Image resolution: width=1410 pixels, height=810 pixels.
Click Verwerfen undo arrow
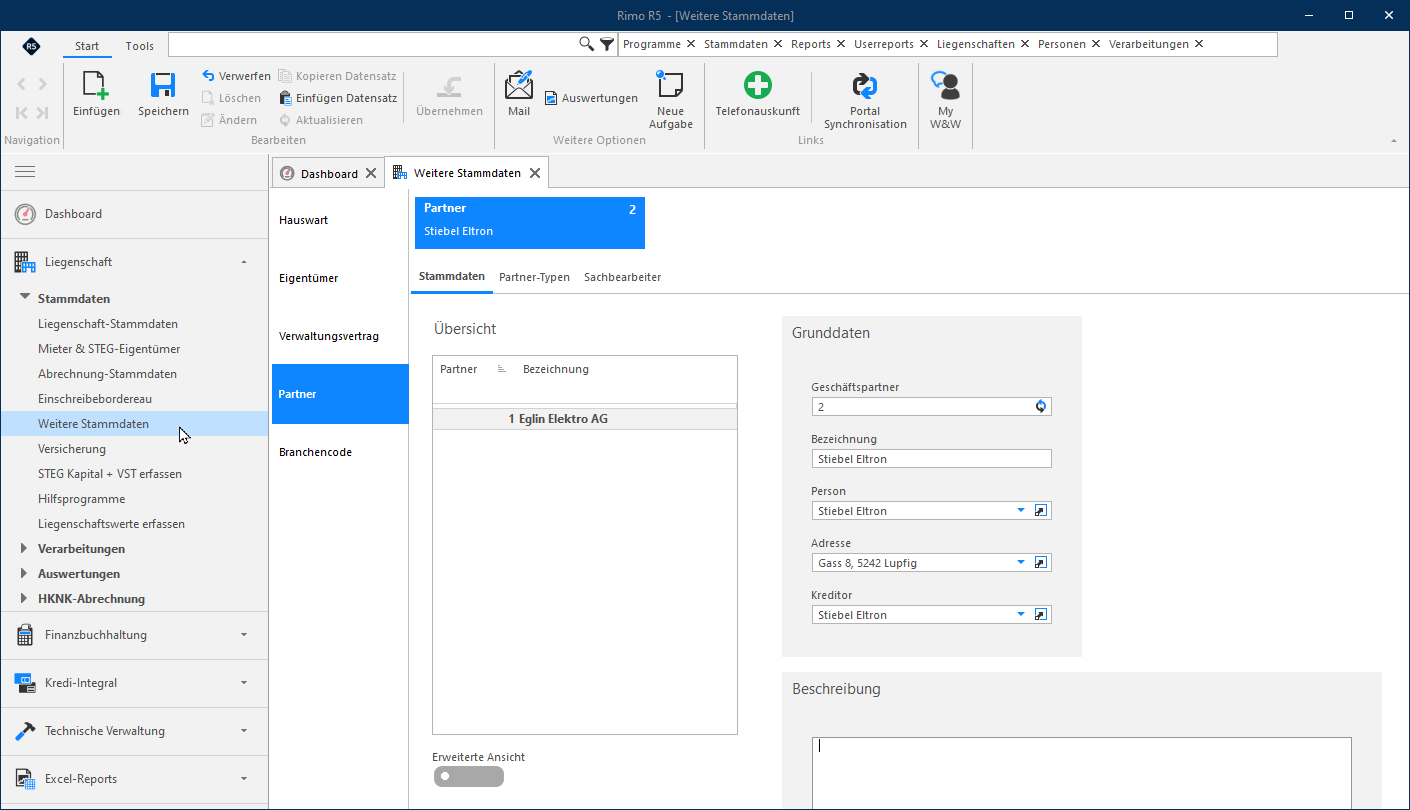tap(236, 76)
